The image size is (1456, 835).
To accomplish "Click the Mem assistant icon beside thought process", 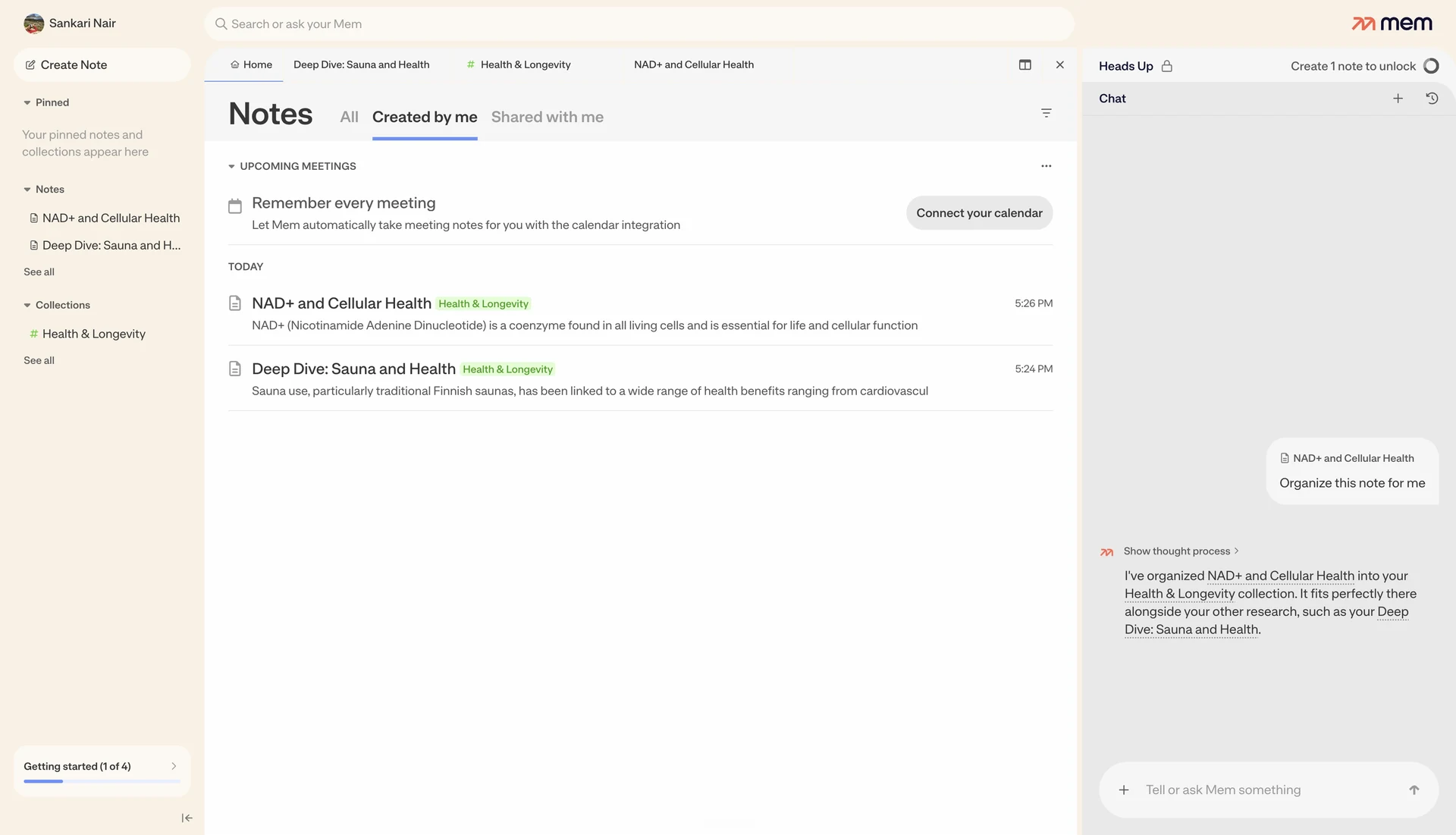I will (x=1106, y=552).
